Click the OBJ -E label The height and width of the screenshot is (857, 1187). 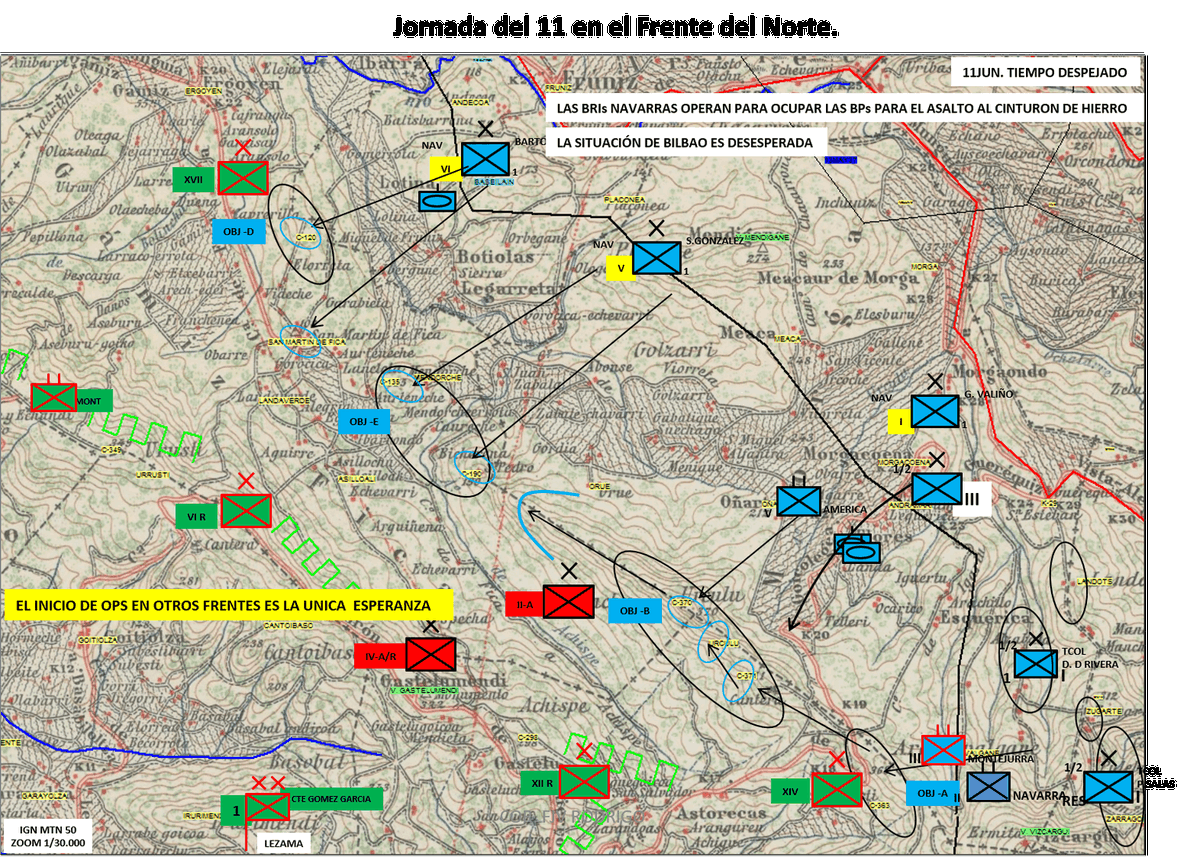click(x=364, y=422)
